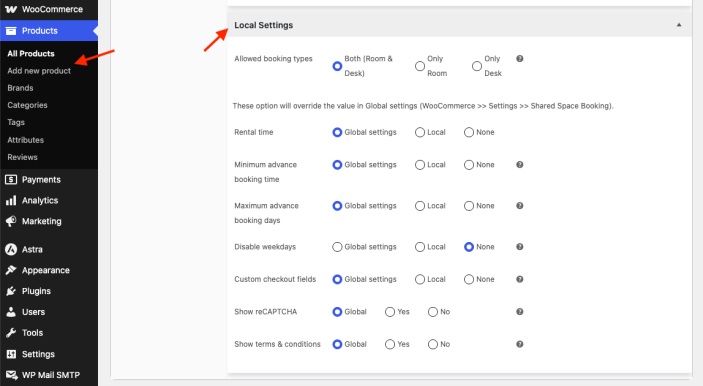Go to Marketing in sidebar
The image size is (703, 386).
point(42,221)
